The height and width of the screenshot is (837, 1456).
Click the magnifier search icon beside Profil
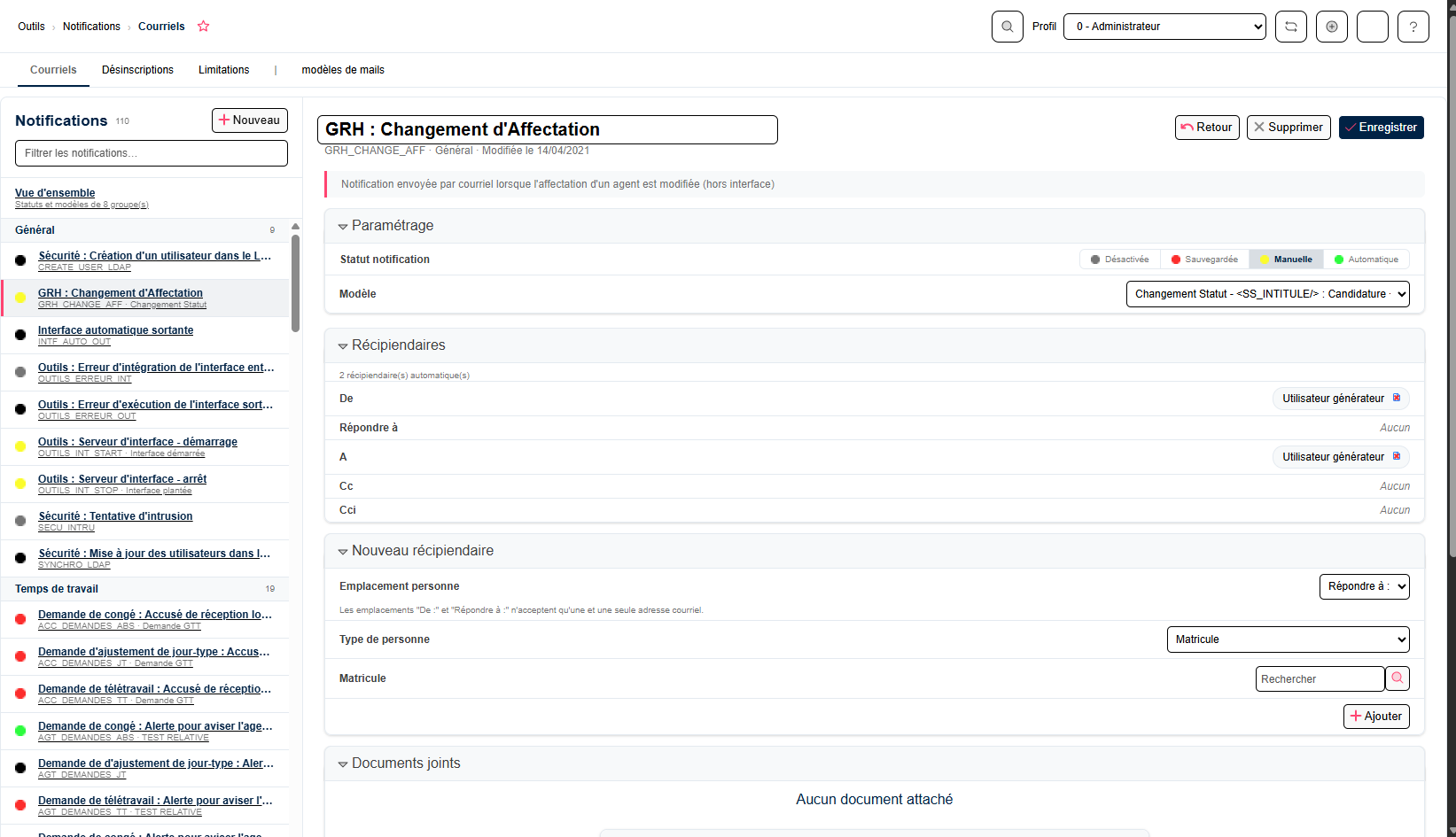pos(1007,27)
